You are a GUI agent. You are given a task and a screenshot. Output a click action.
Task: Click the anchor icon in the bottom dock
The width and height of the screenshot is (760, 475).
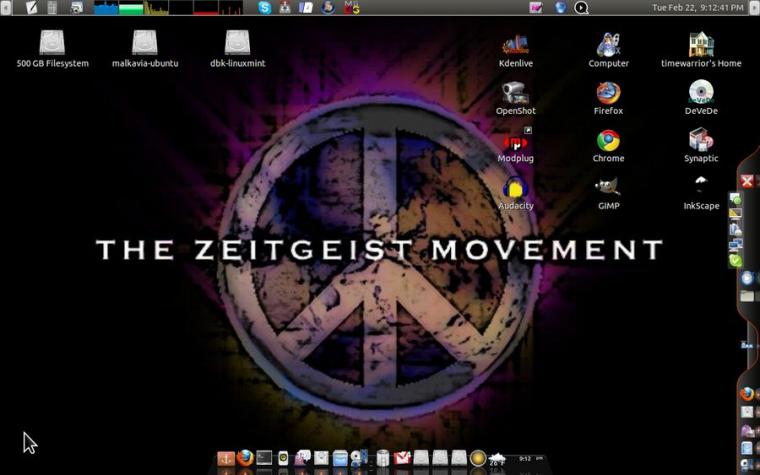tap(226, 458)
